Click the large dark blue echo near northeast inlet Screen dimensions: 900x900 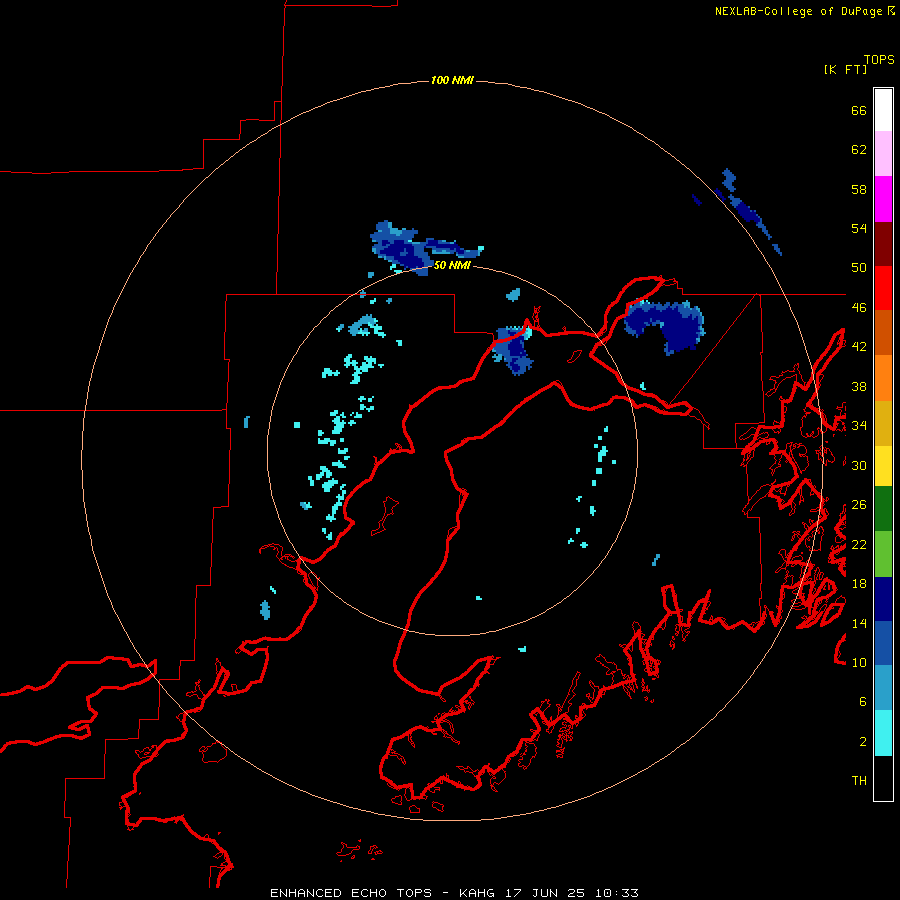(x=666, y=325)
